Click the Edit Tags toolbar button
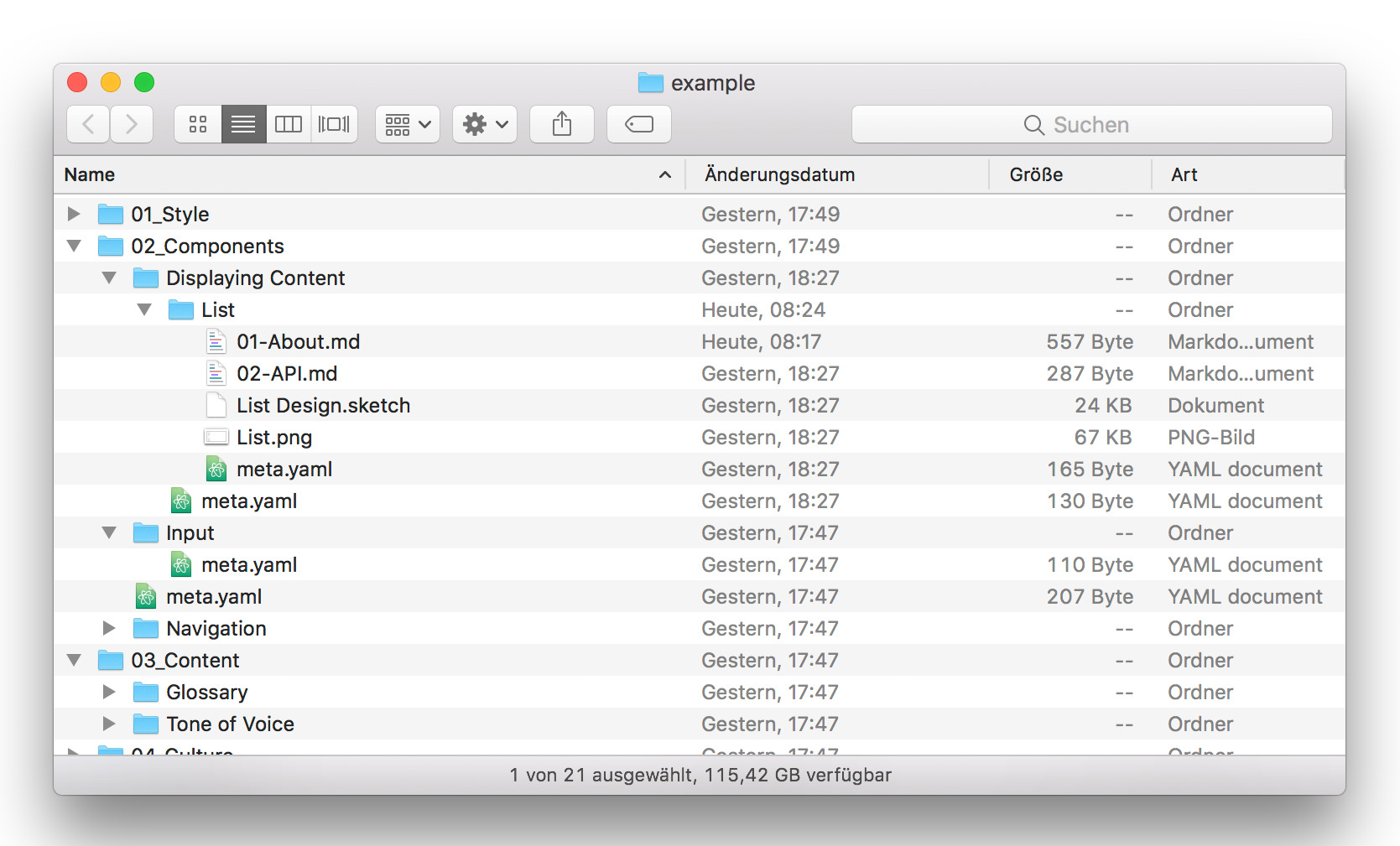The image size is (1400, 846). pos(639,125)
